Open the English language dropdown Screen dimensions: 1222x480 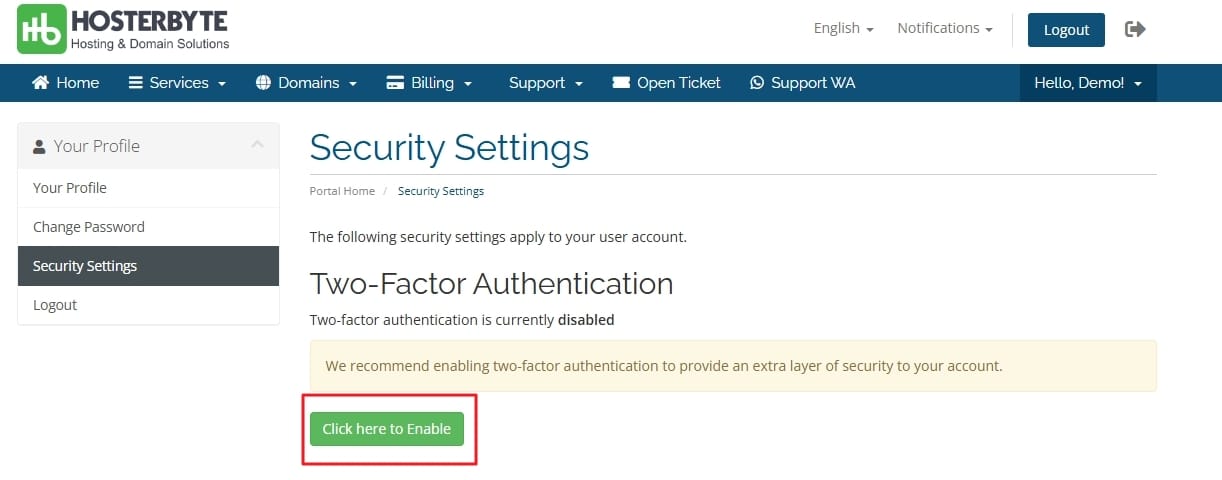[x=843, y=29]
